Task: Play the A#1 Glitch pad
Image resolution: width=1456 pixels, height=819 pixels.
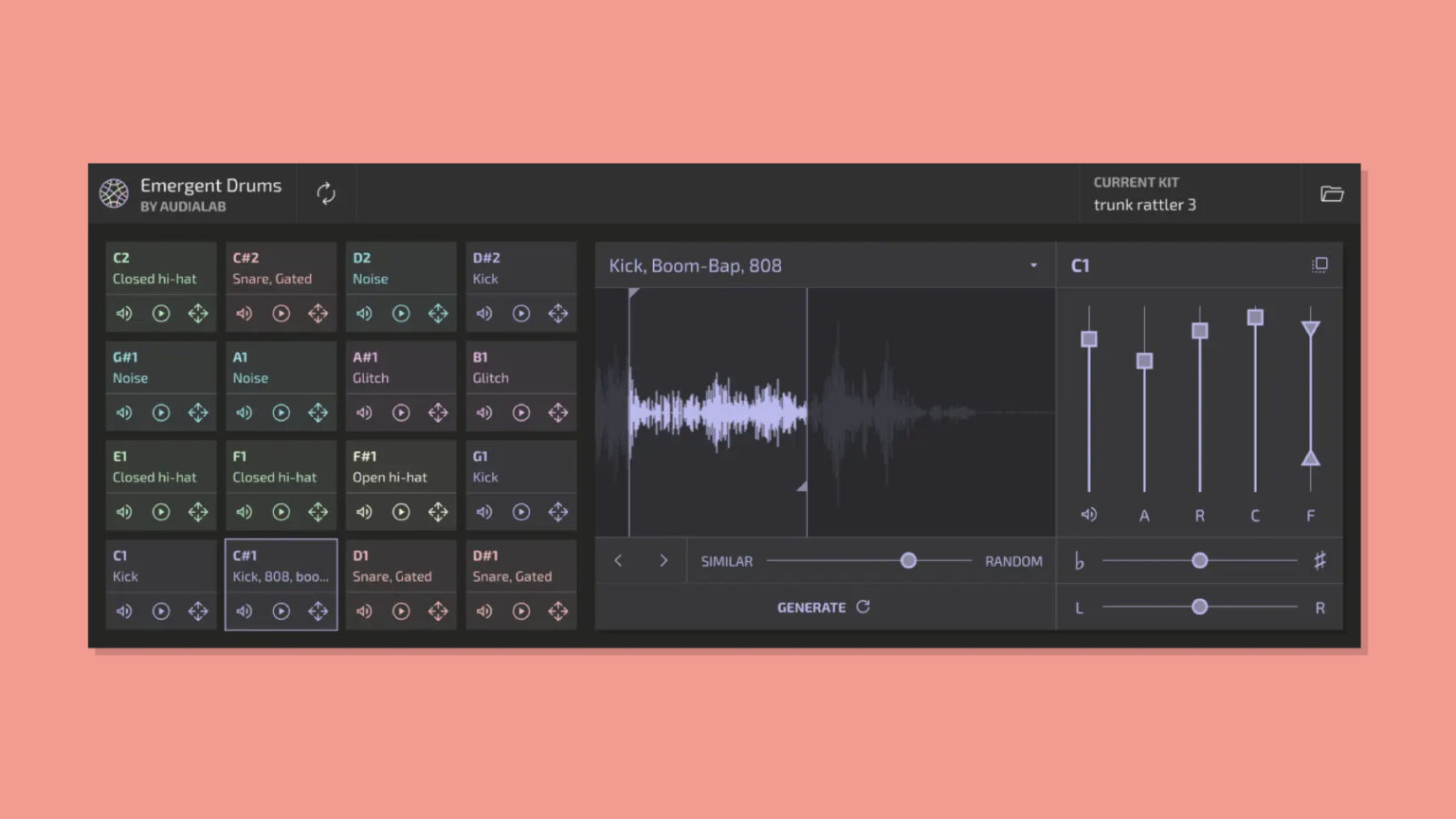Action: point(401,412)
